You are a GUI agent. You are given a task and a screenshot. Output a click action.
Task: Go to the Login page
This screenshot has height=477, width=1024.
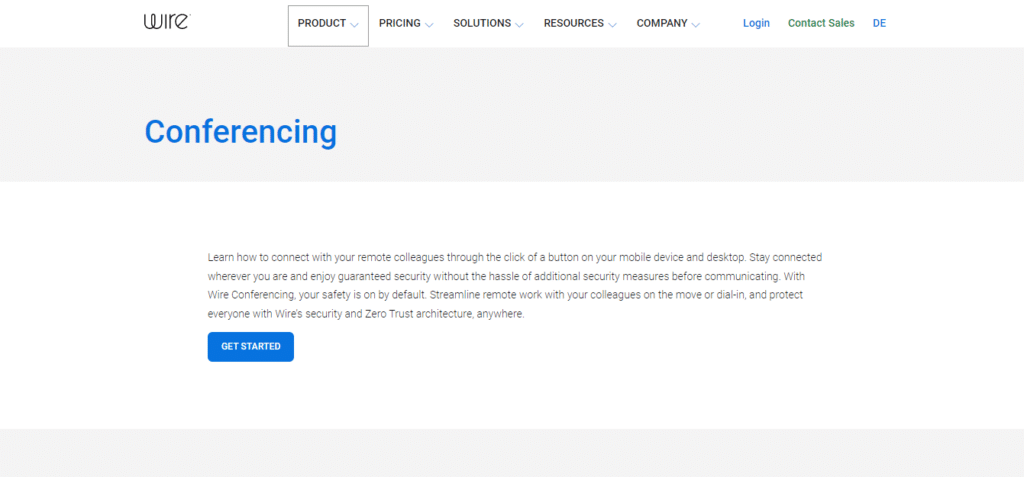756,23
